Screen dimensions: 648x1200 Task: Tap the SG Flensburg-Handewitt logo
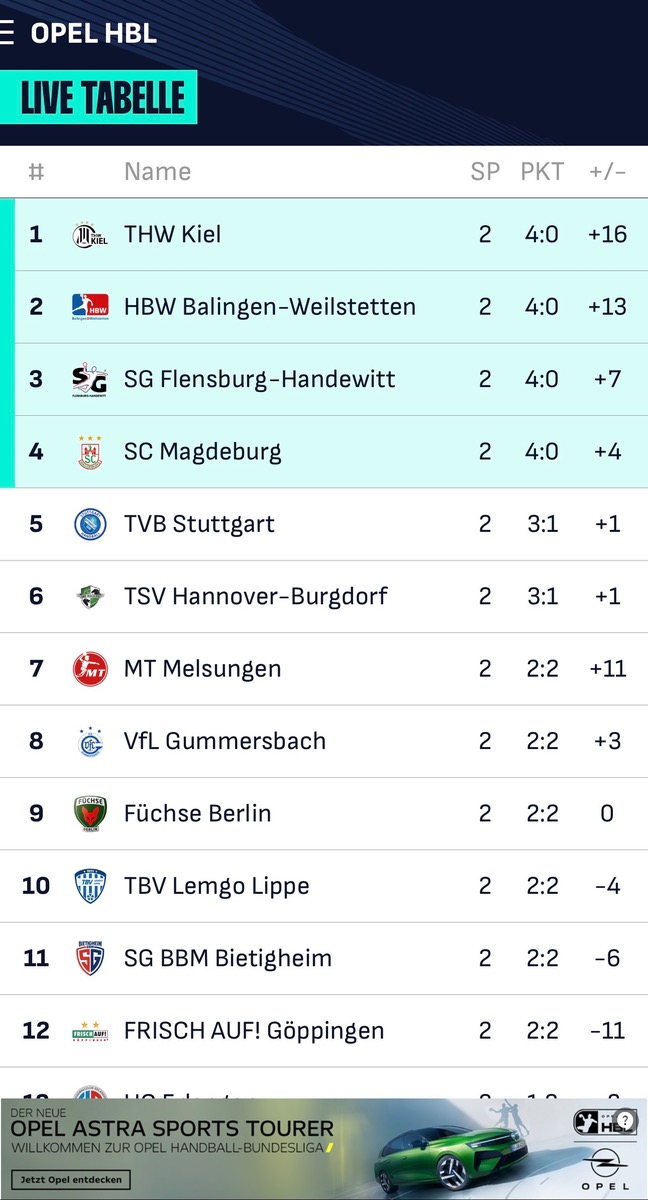pos(90,380)
